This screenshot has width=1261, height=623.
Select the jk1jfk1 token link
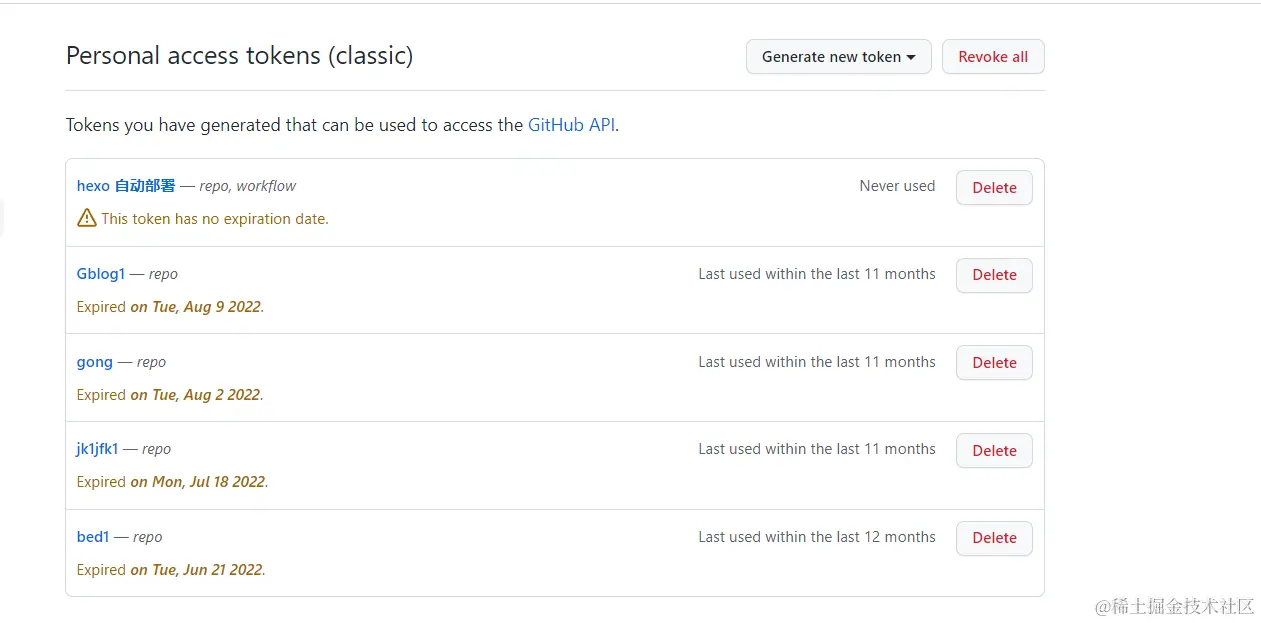[x=97, y=449]
